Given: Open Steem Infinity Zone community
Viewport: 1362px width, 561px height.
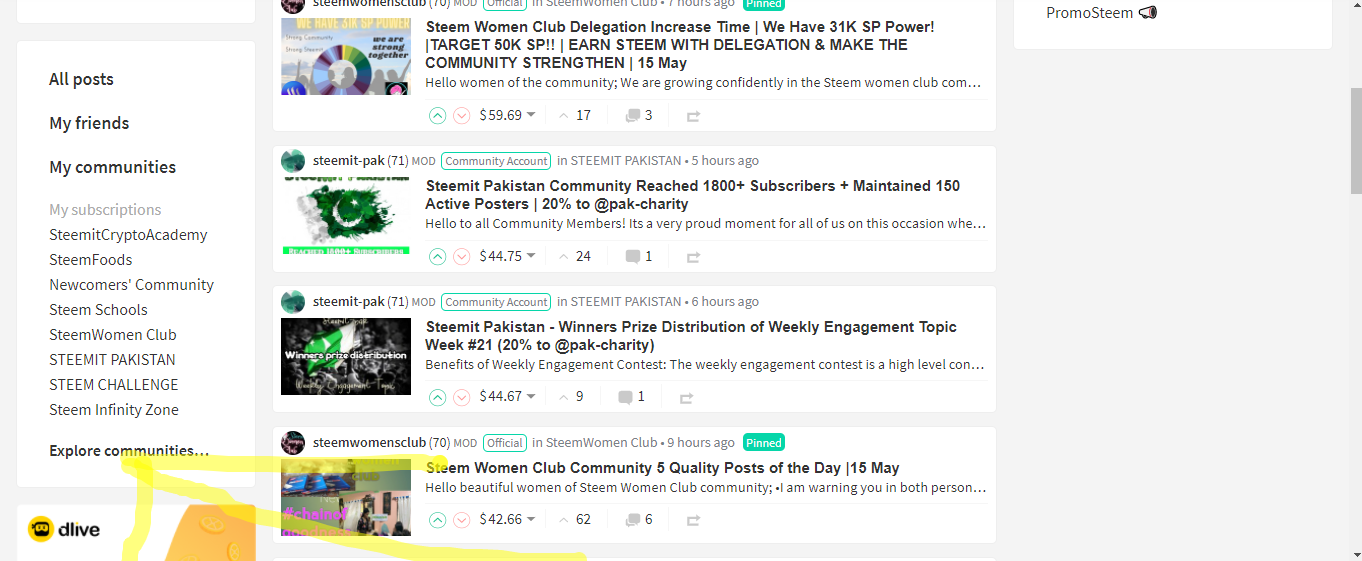Looking at the screenshot, I should pos(114,410).
